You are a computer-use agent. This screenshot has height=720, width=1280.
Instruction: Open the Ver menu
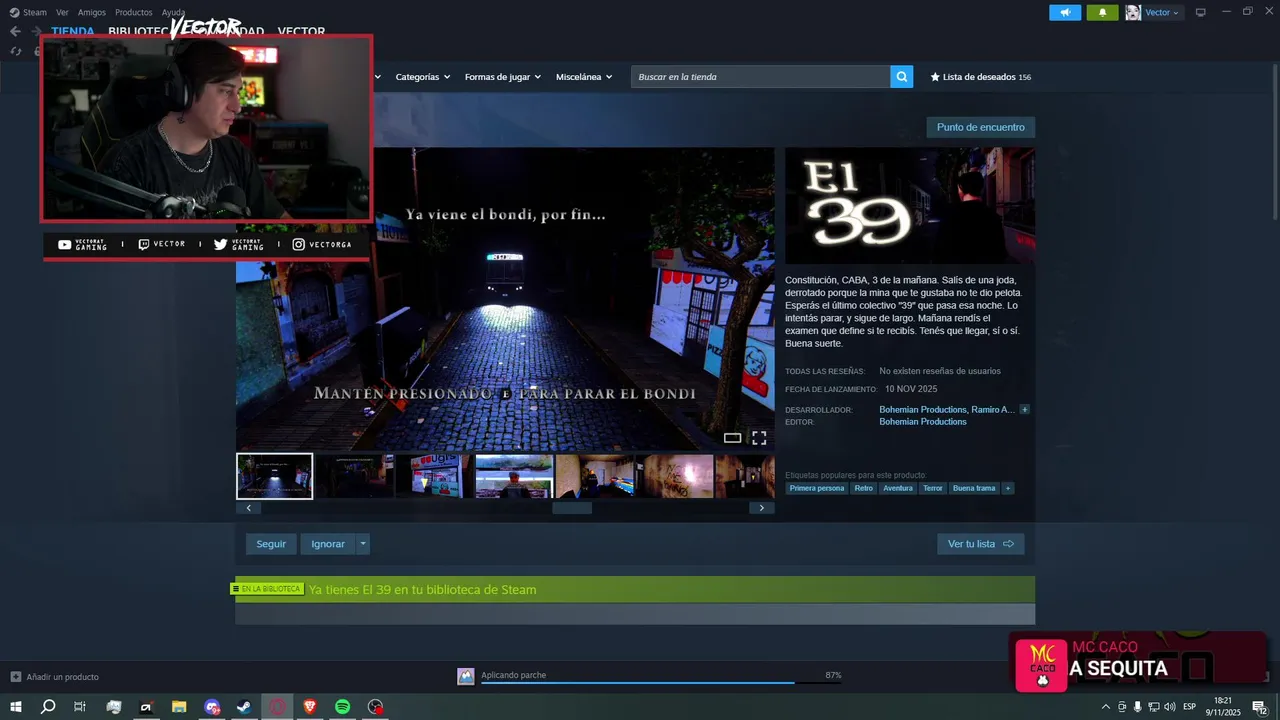click(x=62, y=12)
